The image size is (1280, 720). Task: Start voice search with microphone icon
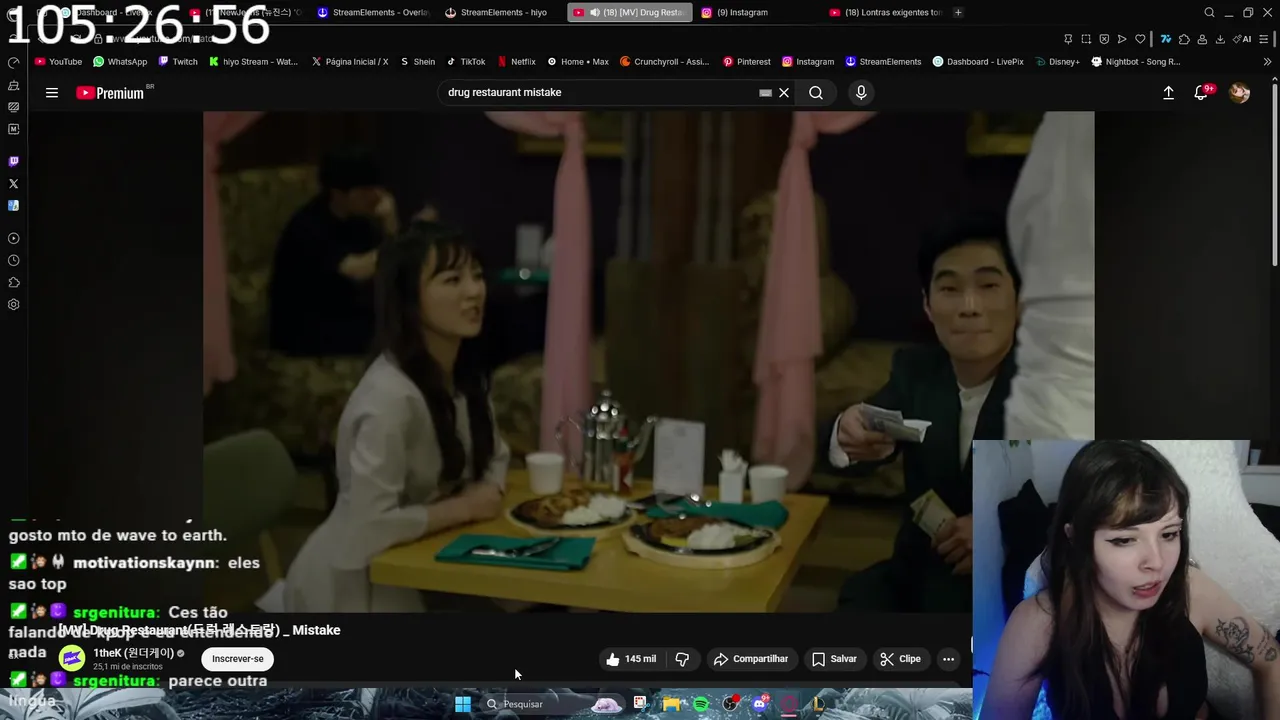point(861,93)
